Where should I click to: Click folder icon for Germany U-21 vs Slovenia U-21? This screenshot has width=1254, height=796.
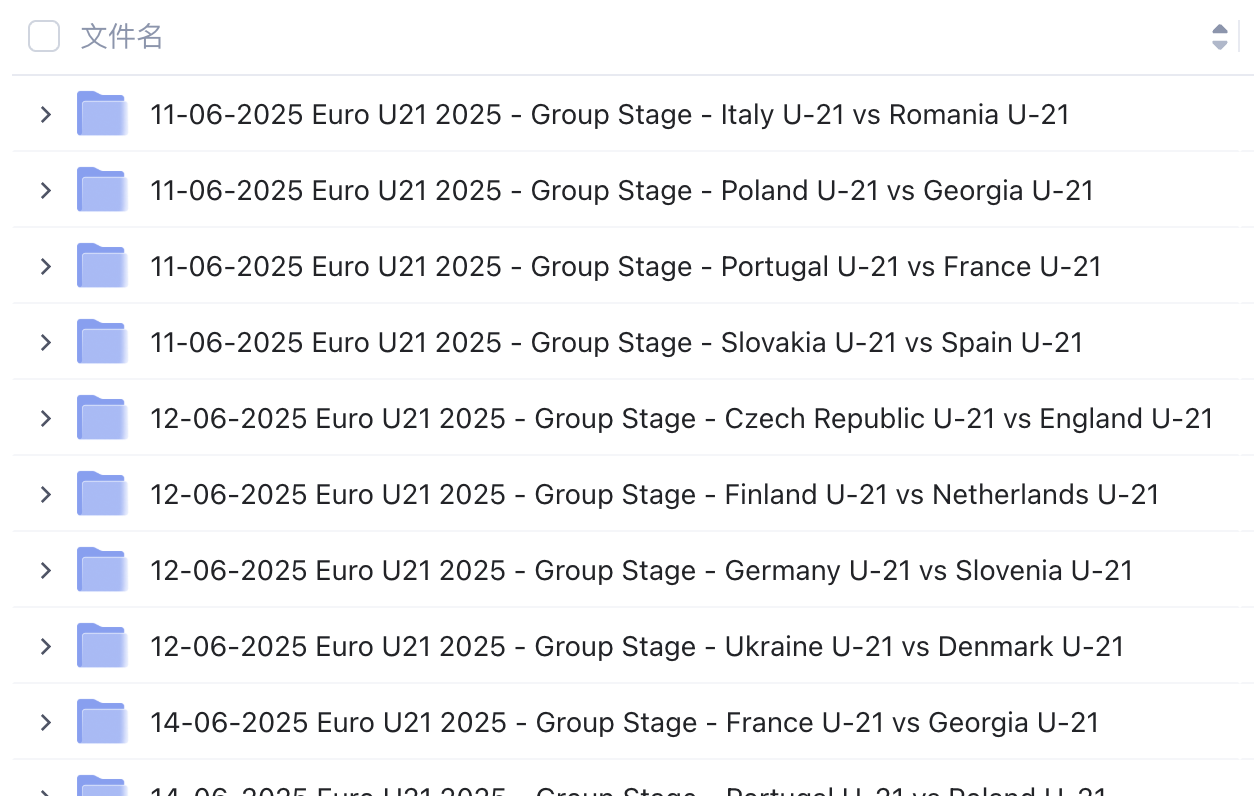point(101,570)
